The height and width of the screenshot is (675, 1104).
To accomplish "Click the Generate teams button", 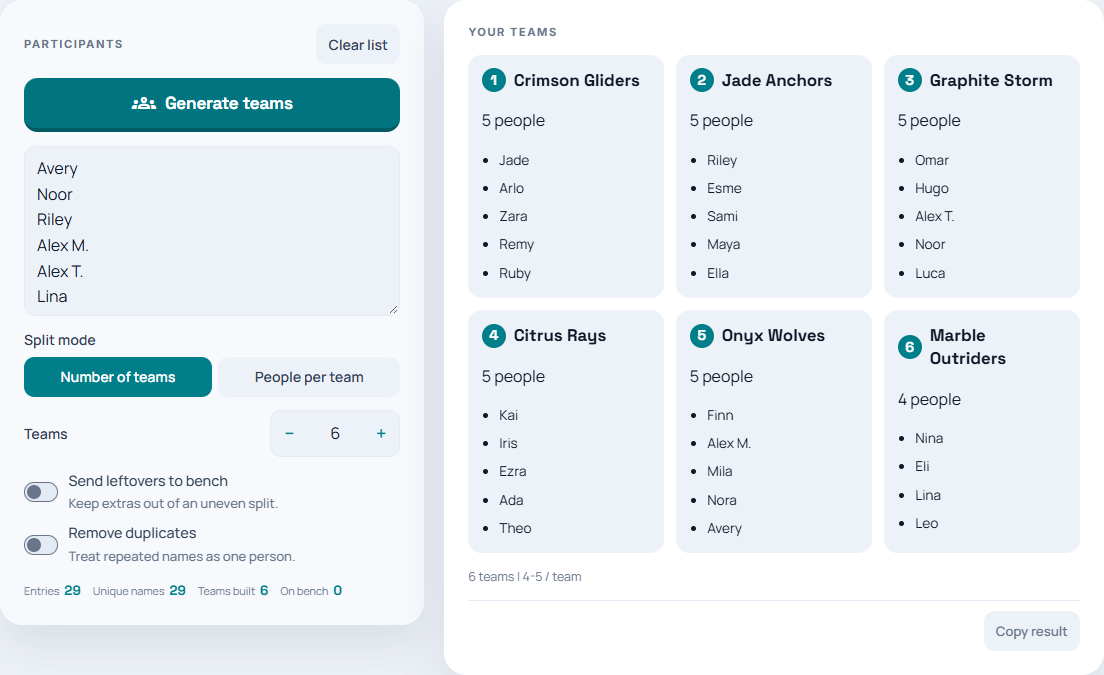I will tap(212, 104).
